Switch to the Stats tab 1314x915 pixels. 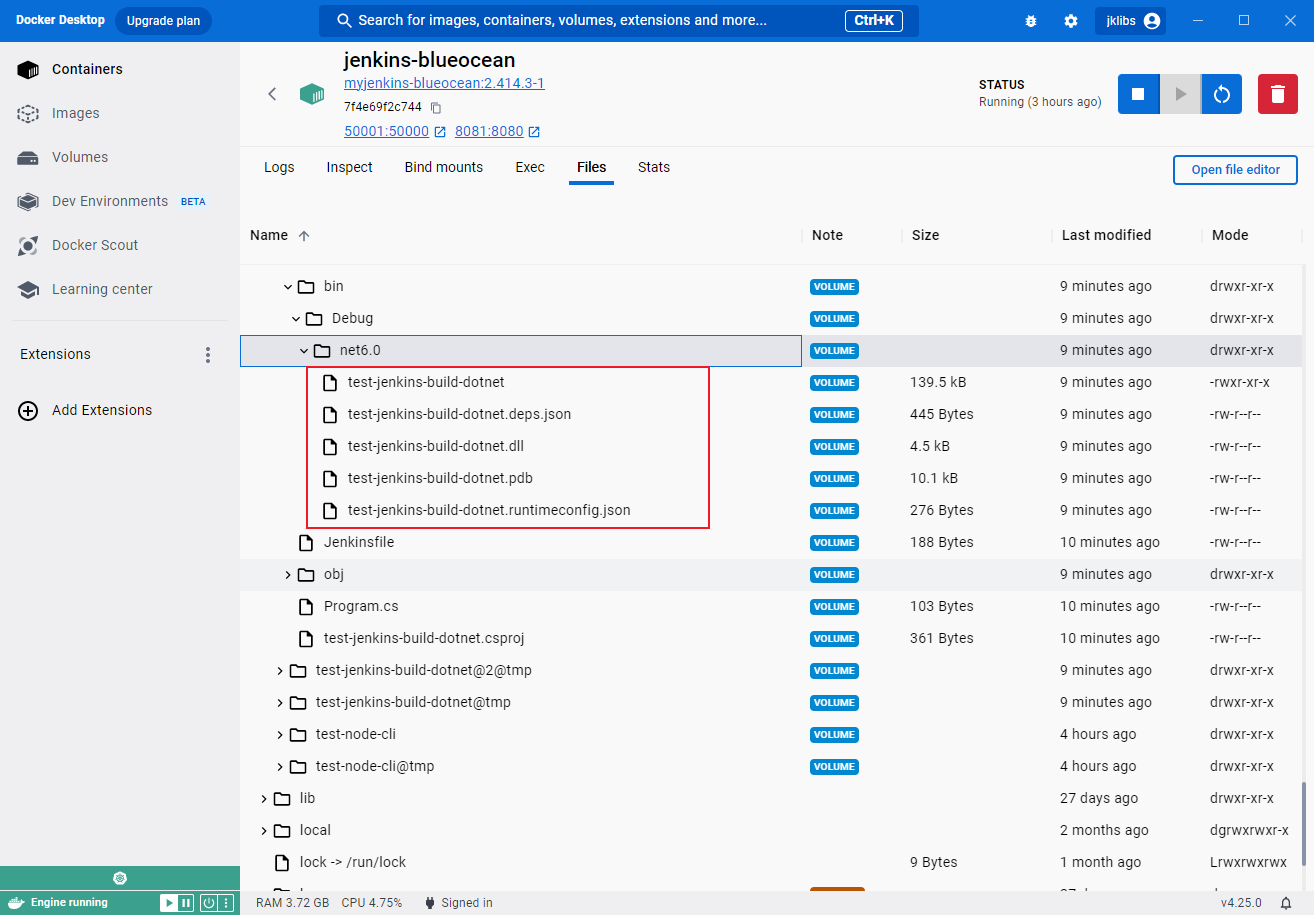[x=654, y=167]
